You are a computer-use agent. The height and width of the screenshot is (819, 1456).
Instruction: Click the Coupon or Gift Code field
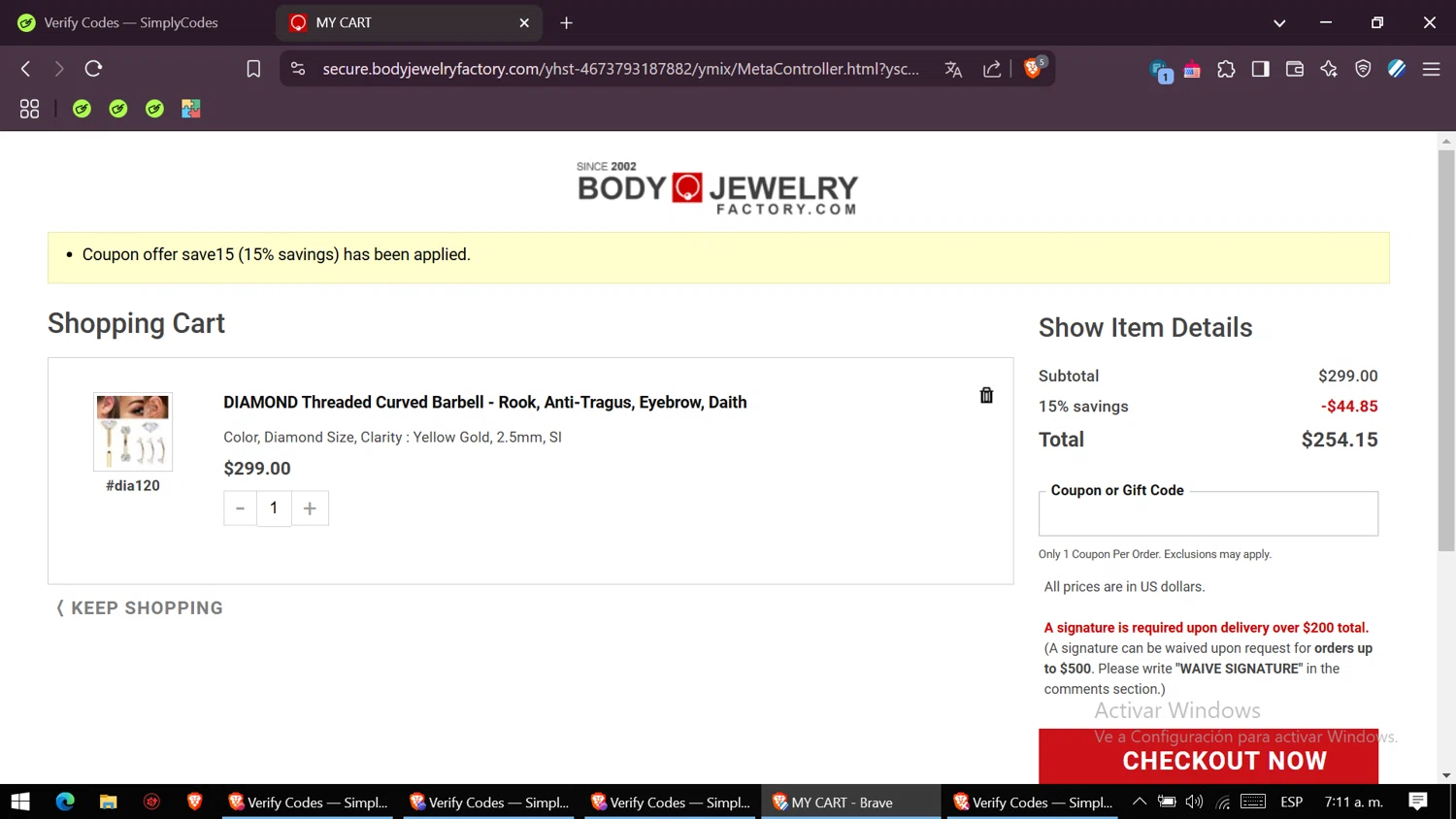point(1208,513)
